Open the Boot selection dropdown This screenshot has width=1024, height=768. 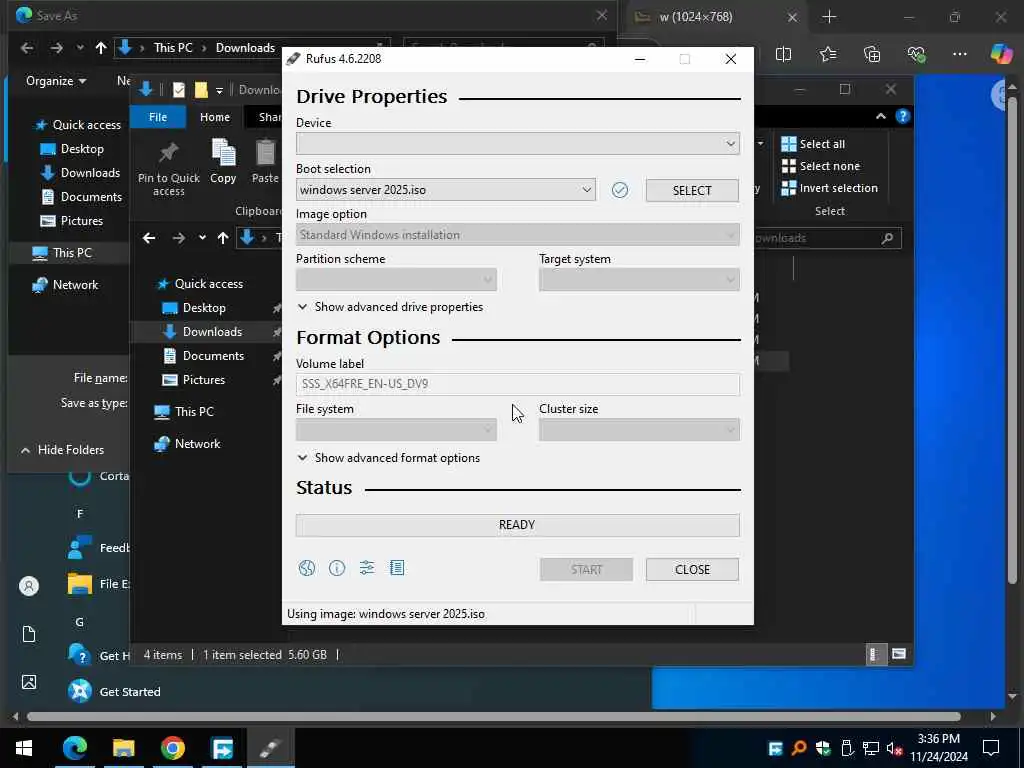click(446, 190)
